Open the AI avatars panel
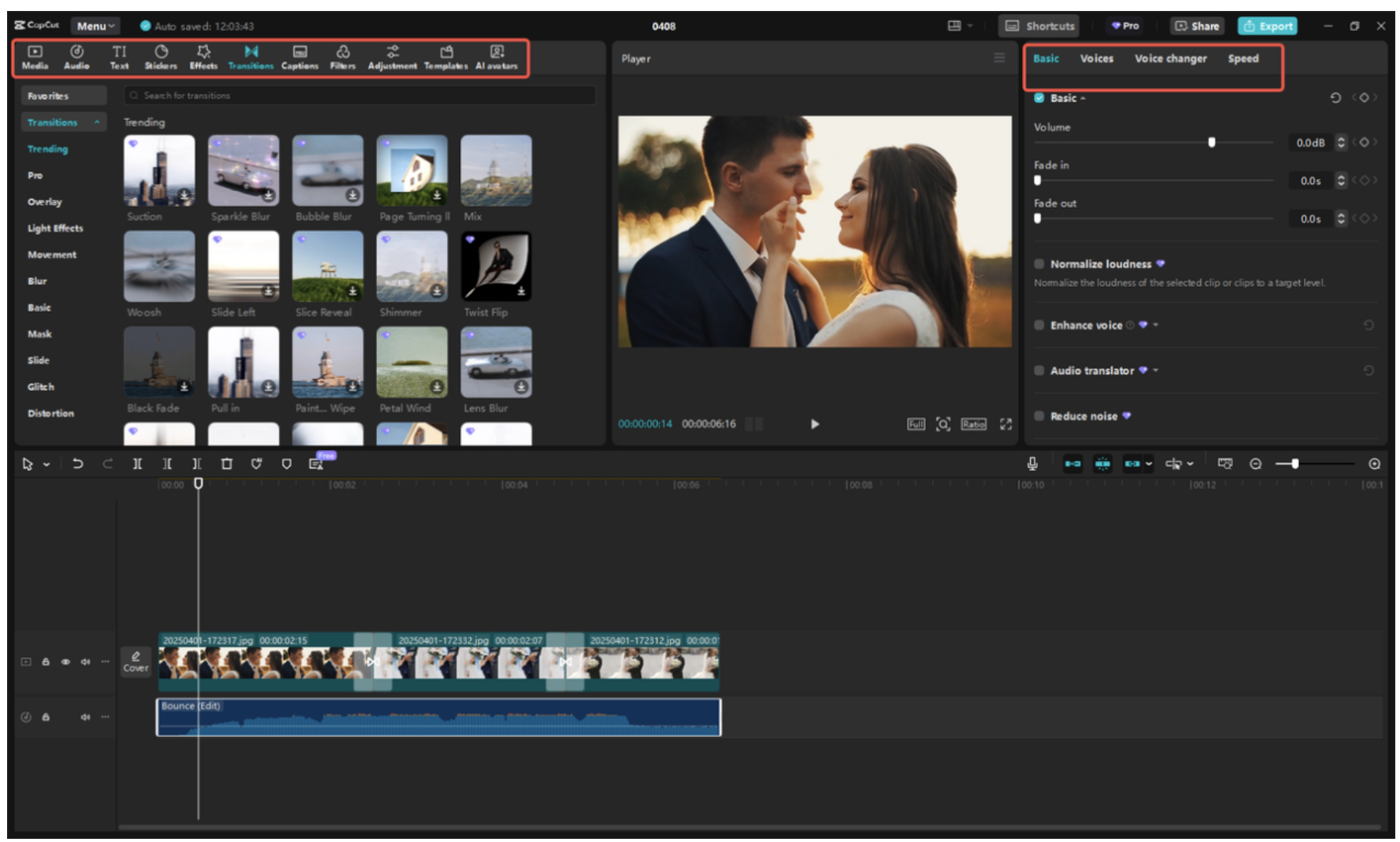 click(496, 57)
